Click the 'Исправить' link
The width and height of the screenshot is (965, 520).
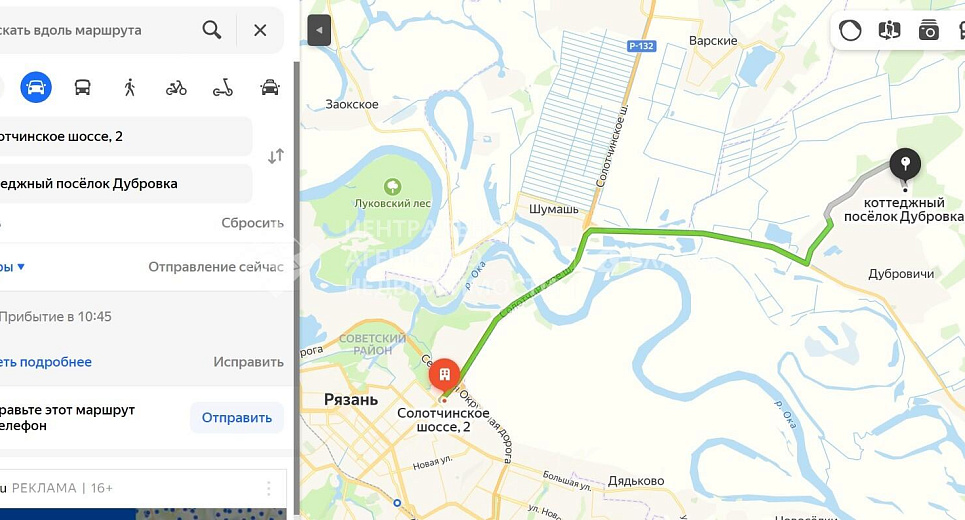point(249,362)
